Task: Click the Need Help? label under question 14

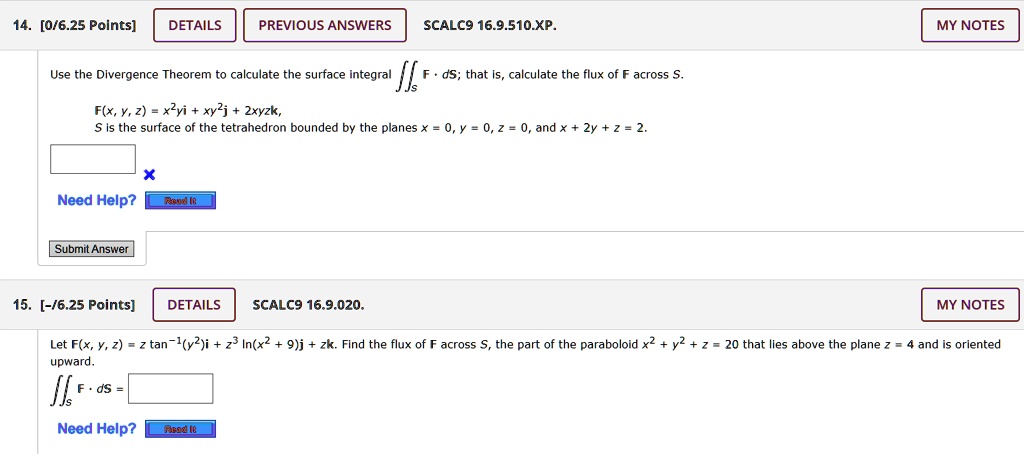Action: 97,201
